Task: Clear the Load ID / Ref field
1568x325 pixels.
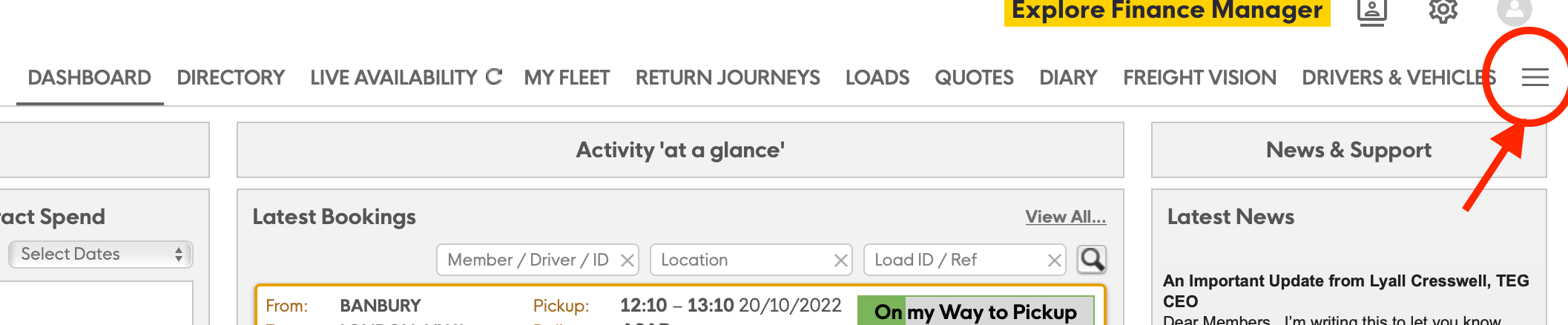Action: coord(1054,260)
